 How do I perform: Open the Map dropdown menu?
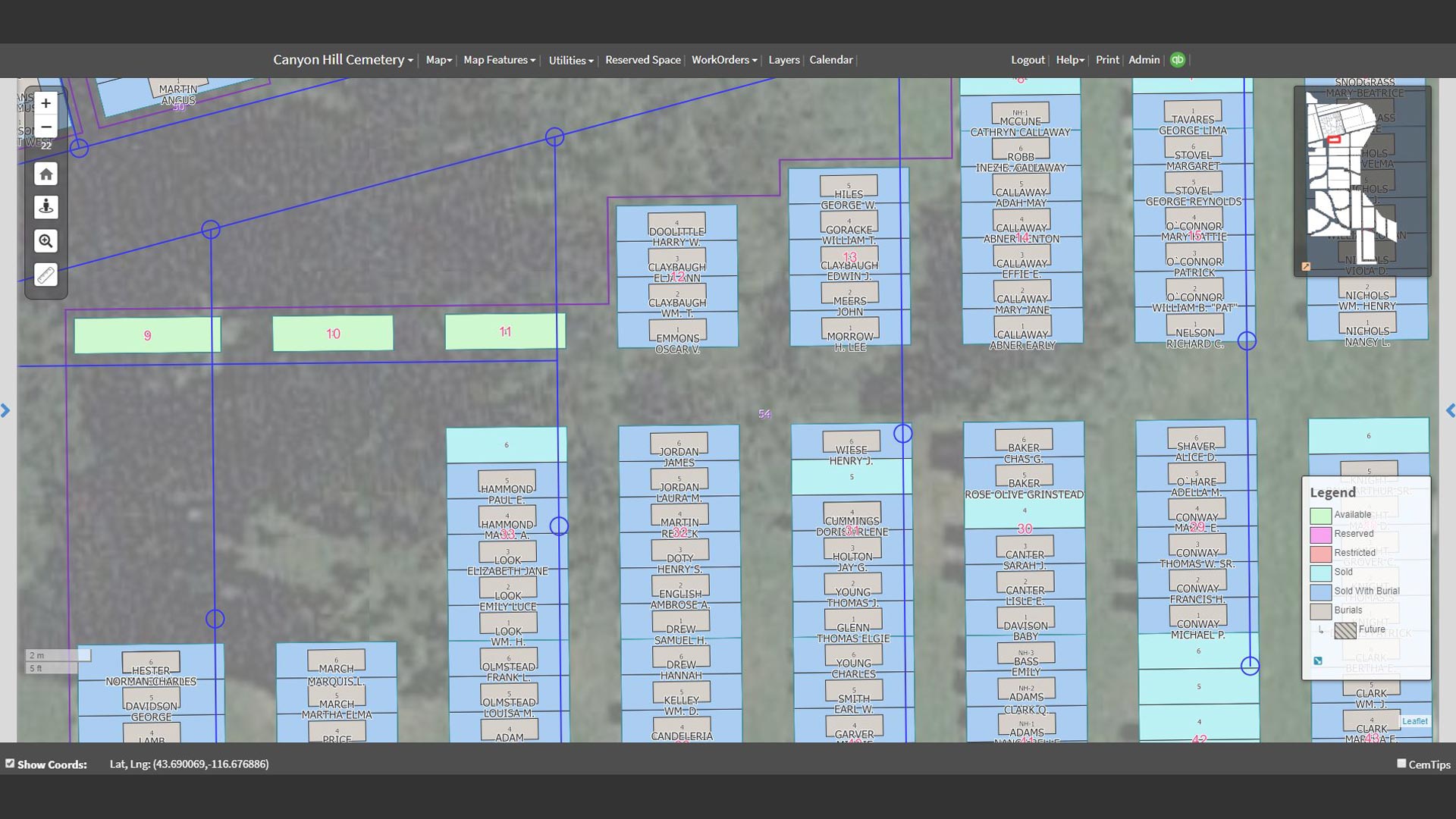coord(439,60)
